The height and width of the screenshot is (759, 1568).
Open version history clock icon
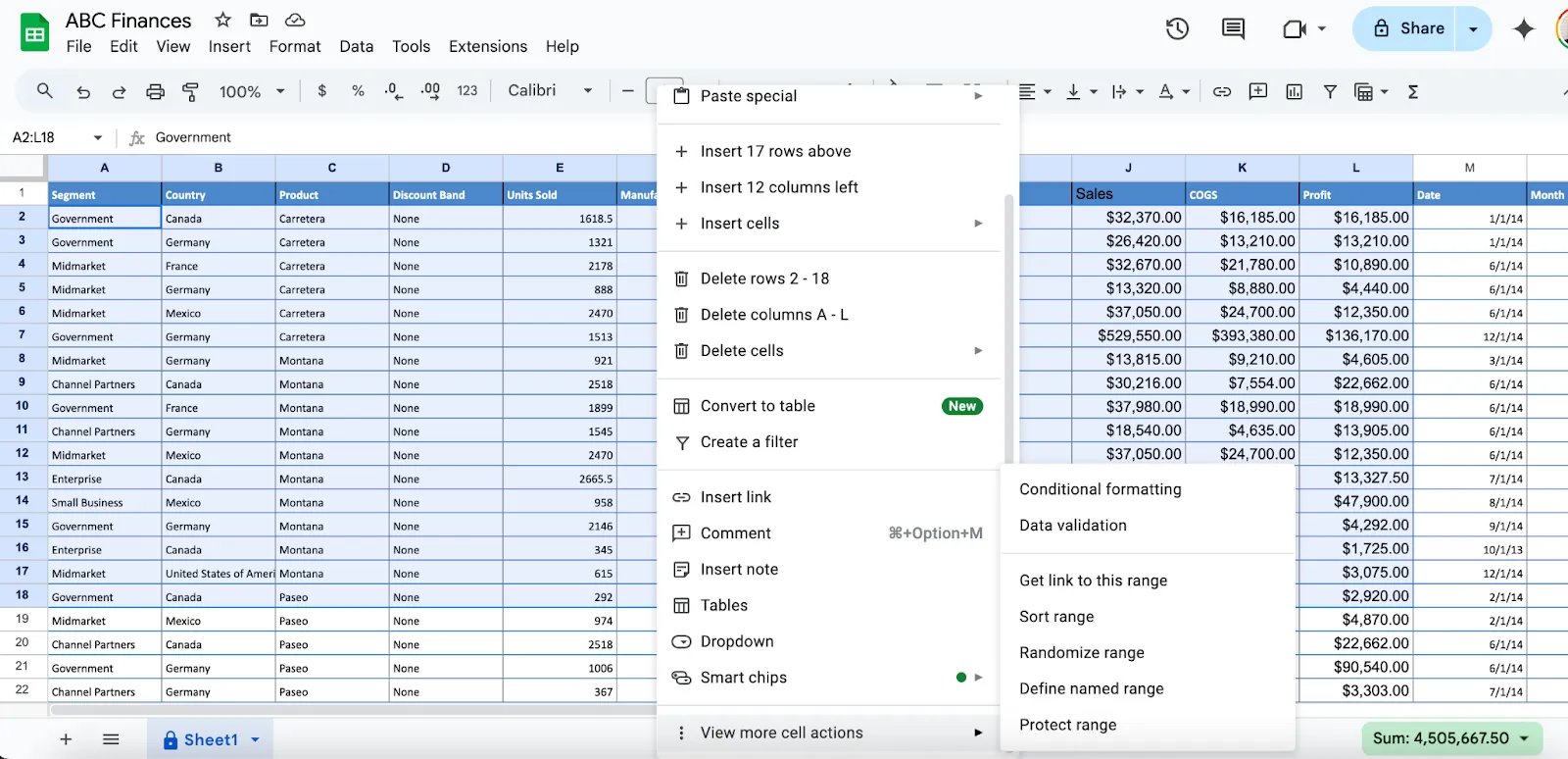(1177, 28)
